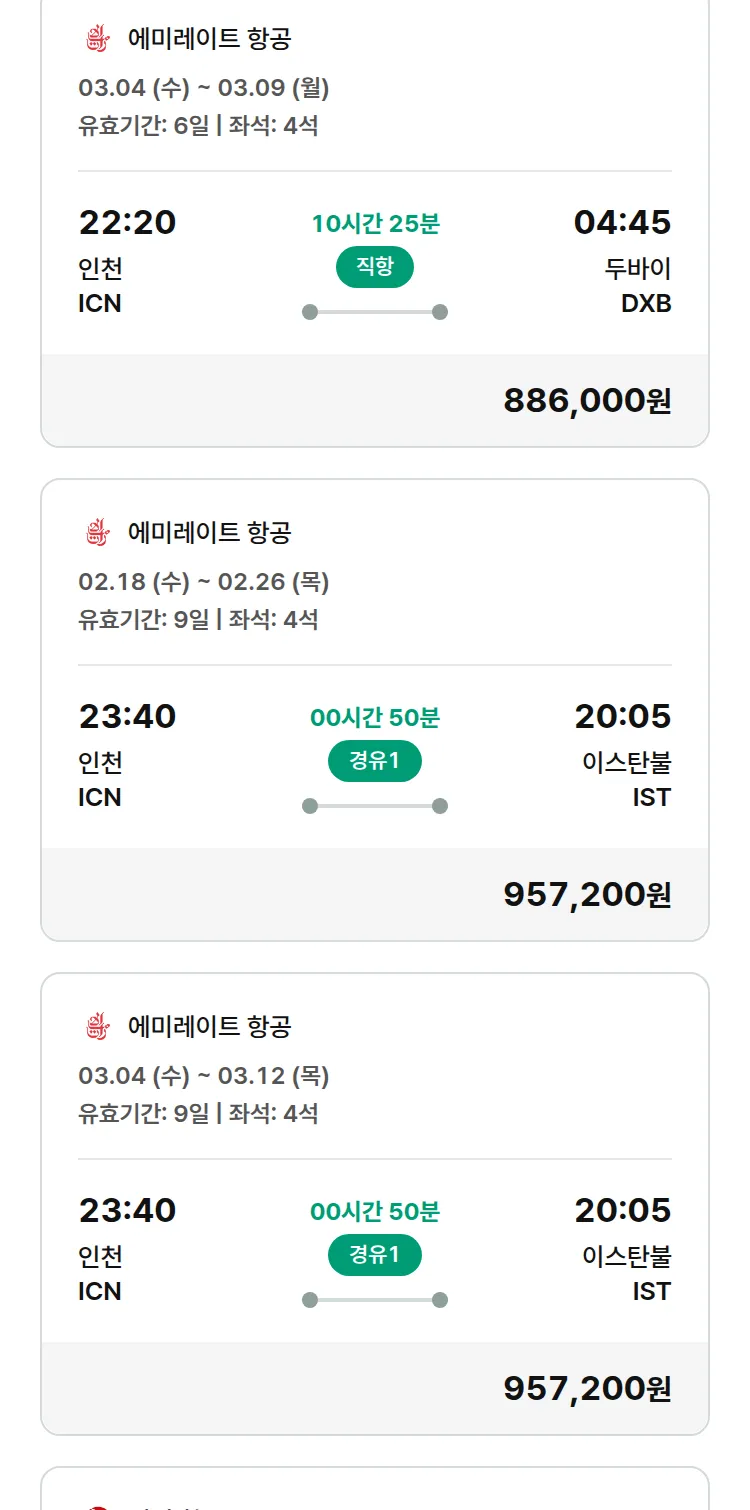This screenshot has height=1510, width=750.
Task: Tap the 경유1 badge on the 03.12 return flight
Action: point(375,1255)
